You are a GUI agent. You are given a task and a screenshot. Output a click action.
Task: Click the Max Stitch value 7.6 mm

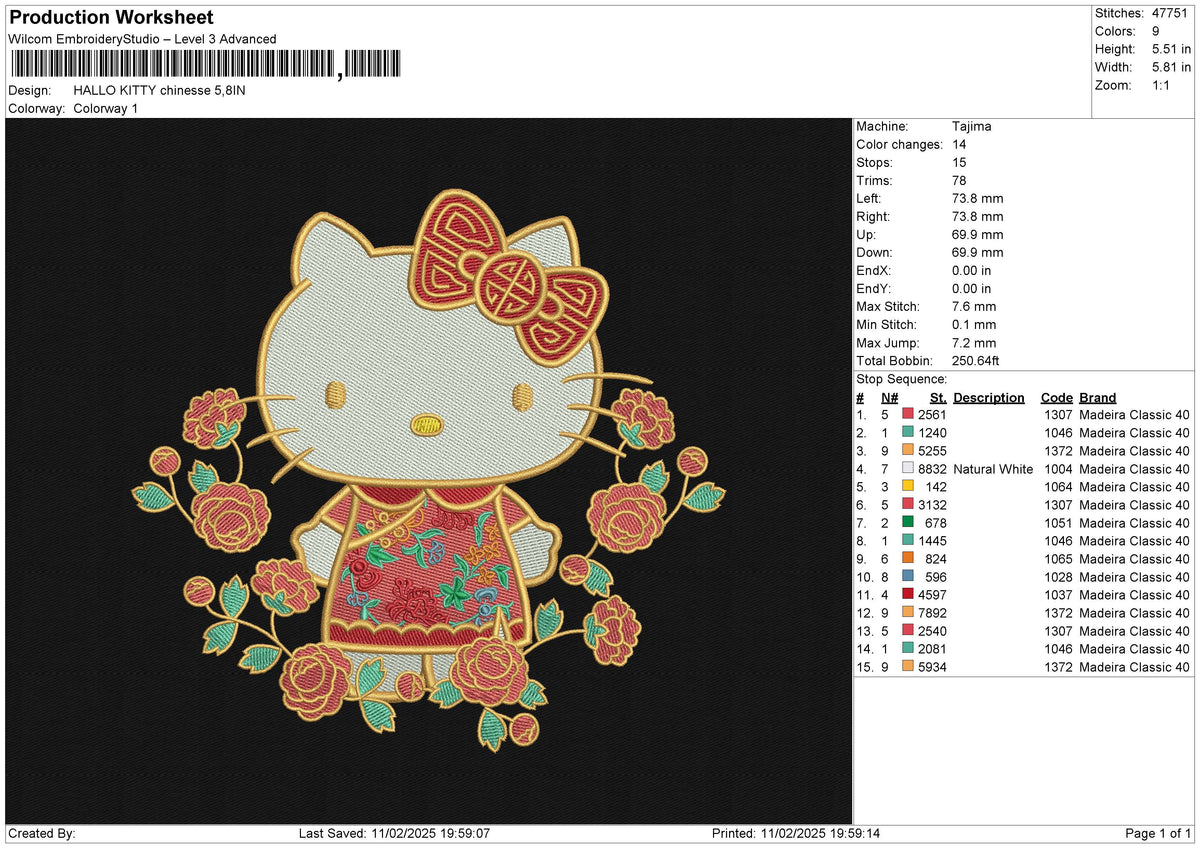[974, 307]
